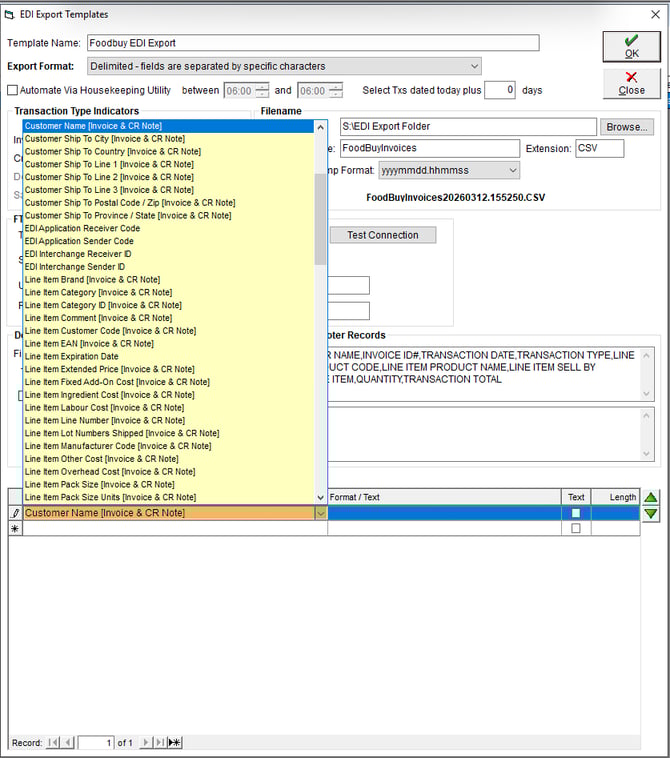The height and width of the screenshot is (758, 670).
Task: Click the OK button with green checkmark
Action: click(631, 46)
